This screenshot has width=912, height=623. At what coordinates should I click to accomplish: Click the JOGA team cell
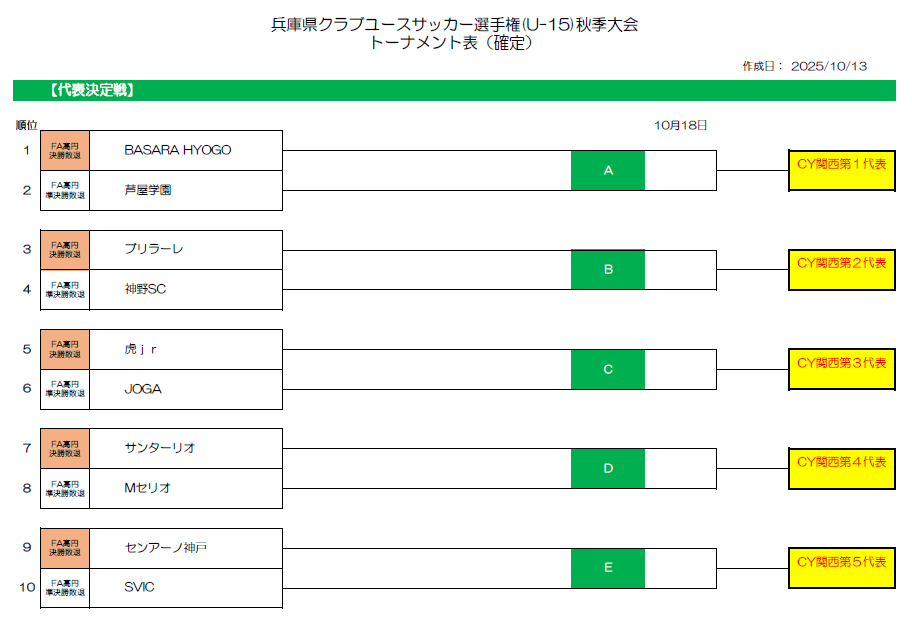[x=185, y=389]
